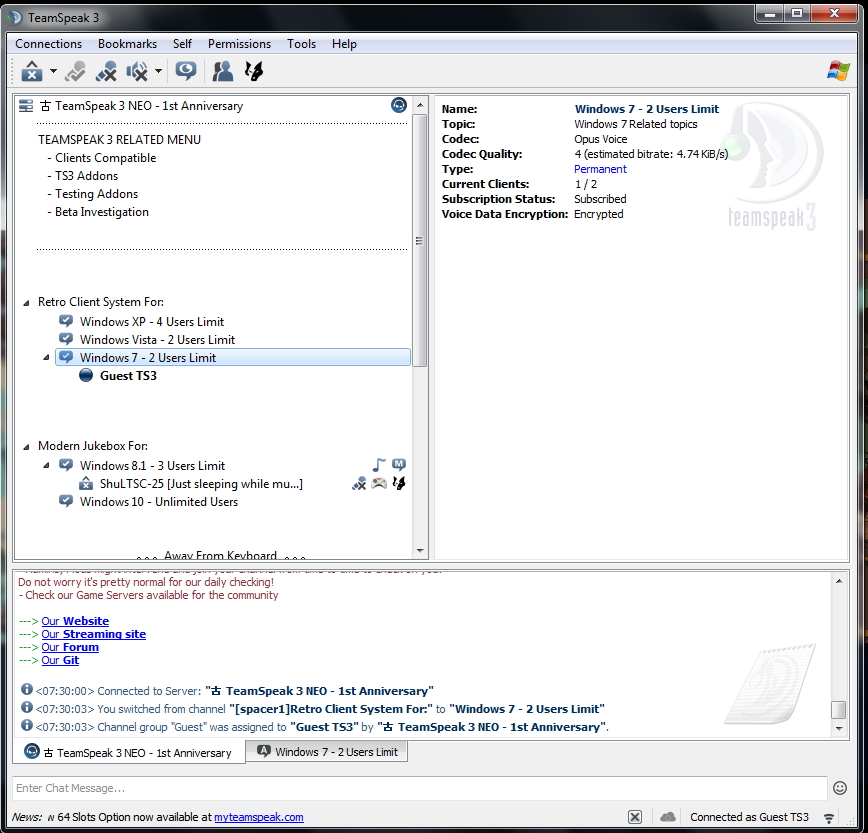
Task: Click the chat log scrollbar up arrow
Action: point(839,581)
